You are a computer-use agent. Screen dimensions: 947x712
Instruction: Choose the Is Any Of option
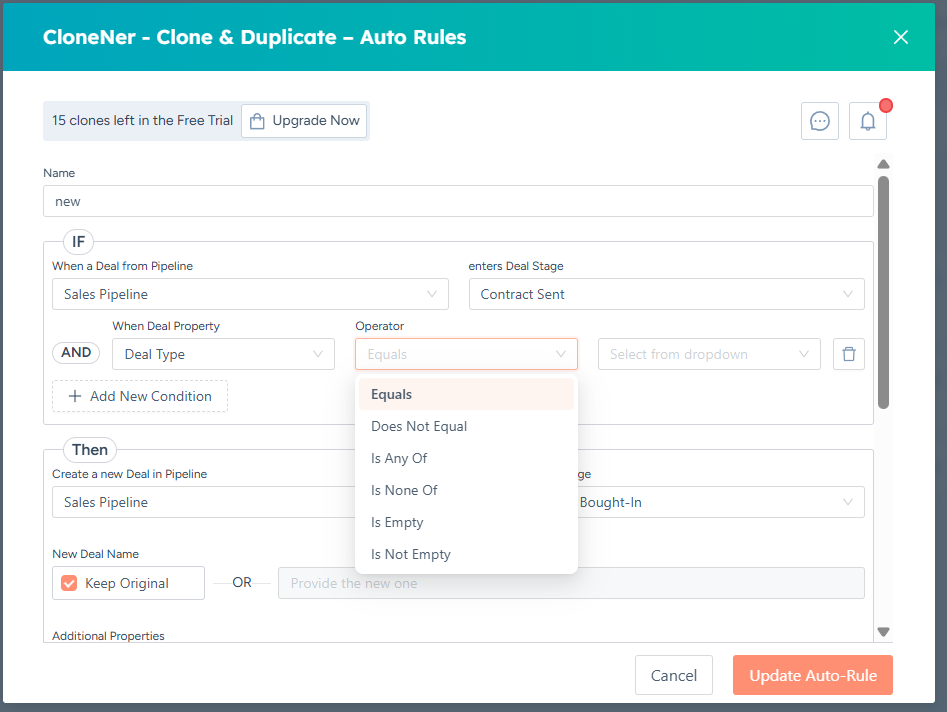click(466, 458)
